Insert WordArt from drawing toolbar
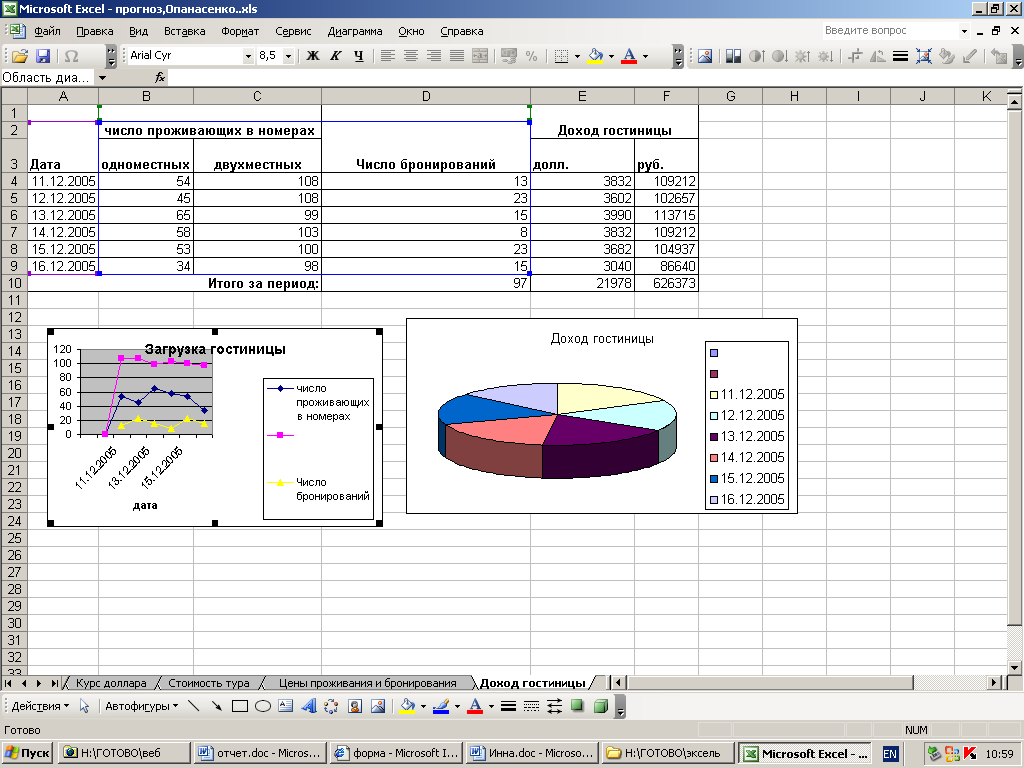 pos(309,706)
